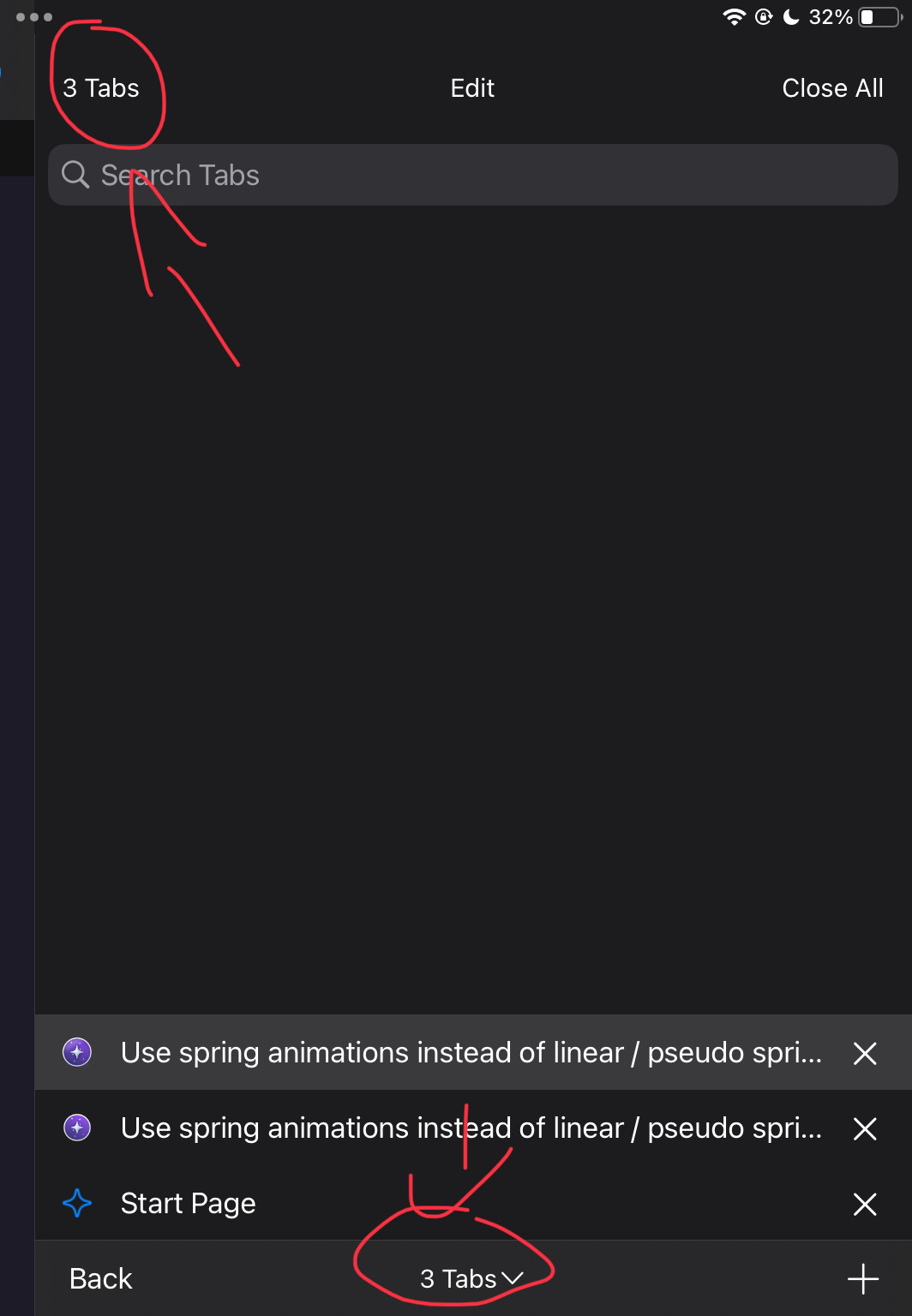Go Back from the tabs list

(100, 1279)
